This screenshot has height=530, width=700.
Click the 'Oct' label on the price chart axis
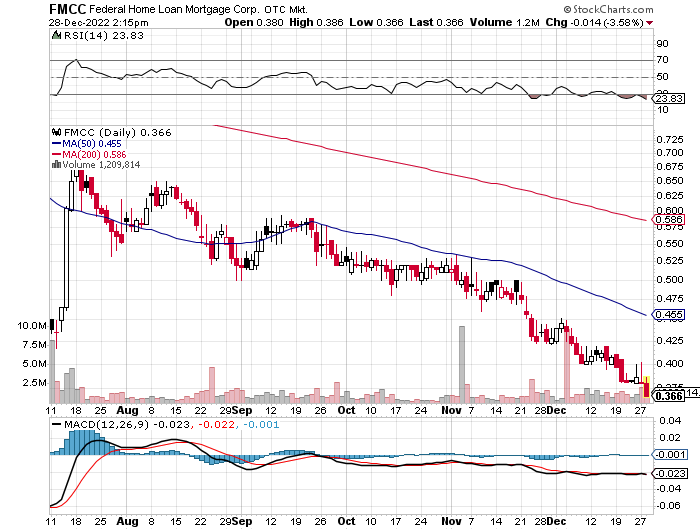click(346, 410)
